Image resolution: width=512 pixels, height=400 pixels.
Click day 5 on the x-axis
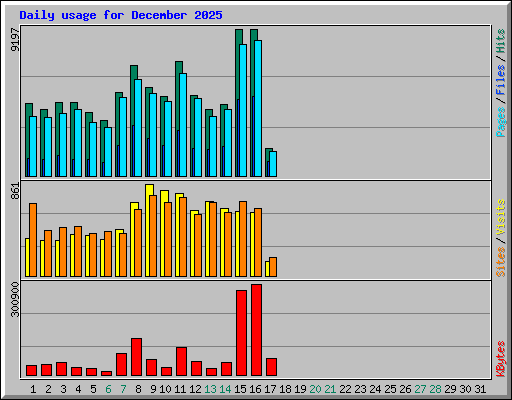pyautogui.click(x=93, y=389)
